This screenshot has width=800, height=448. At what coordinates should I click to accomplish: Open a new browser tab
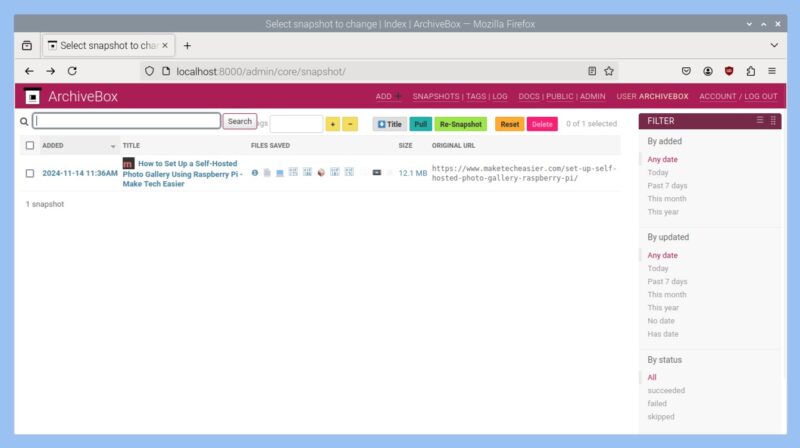[187, 46]
